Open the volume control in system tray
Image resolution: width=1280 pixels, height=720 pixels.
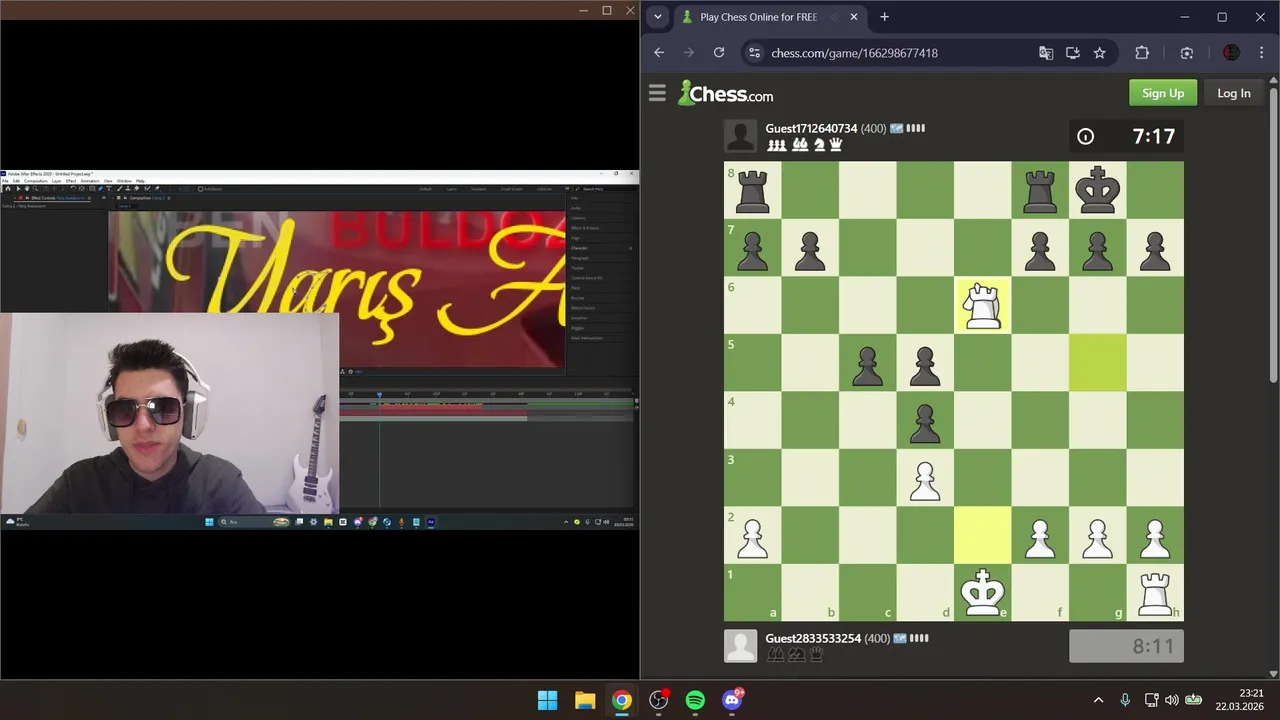point(1172,700)
